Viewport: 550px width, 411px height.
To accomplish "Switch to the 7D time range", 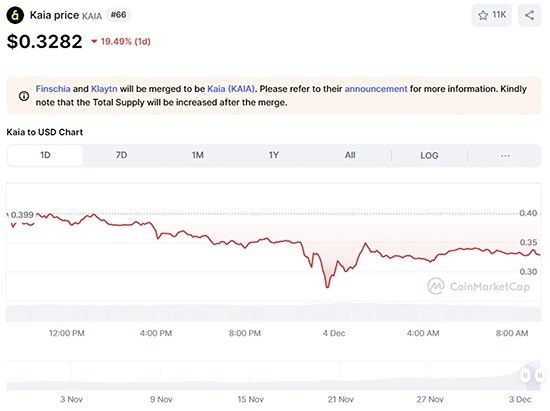I will [x=121, y=155].
